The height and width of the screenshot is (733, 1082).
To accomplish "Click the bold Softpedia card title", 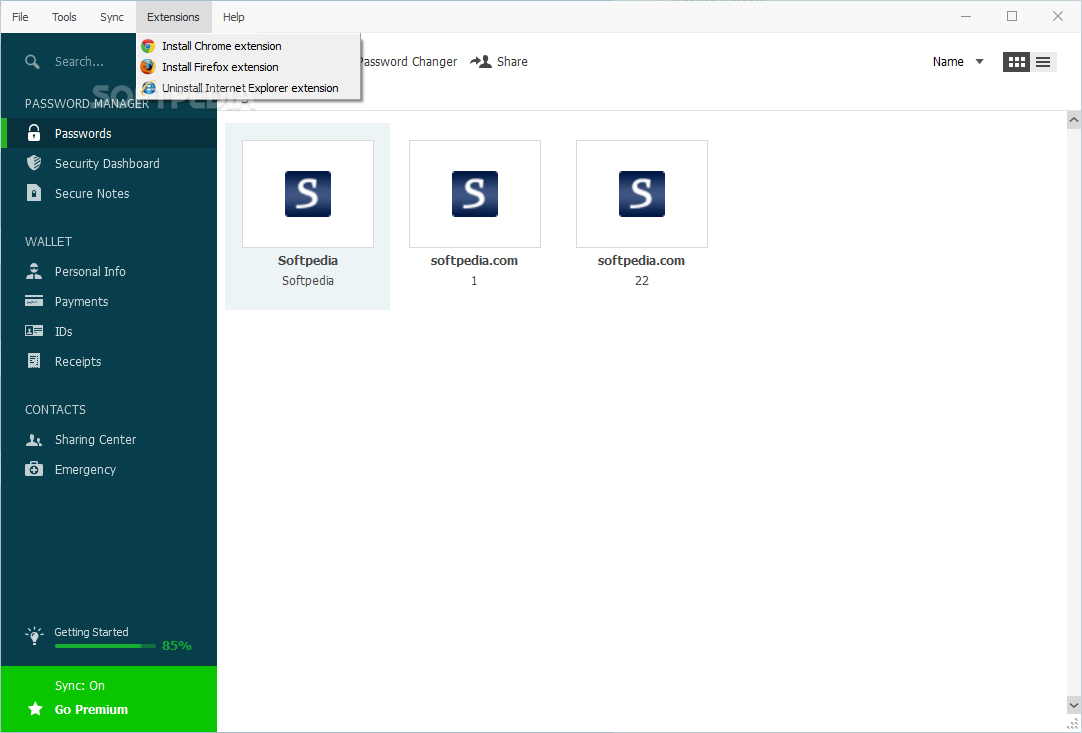I will click(x=308, y=260).
